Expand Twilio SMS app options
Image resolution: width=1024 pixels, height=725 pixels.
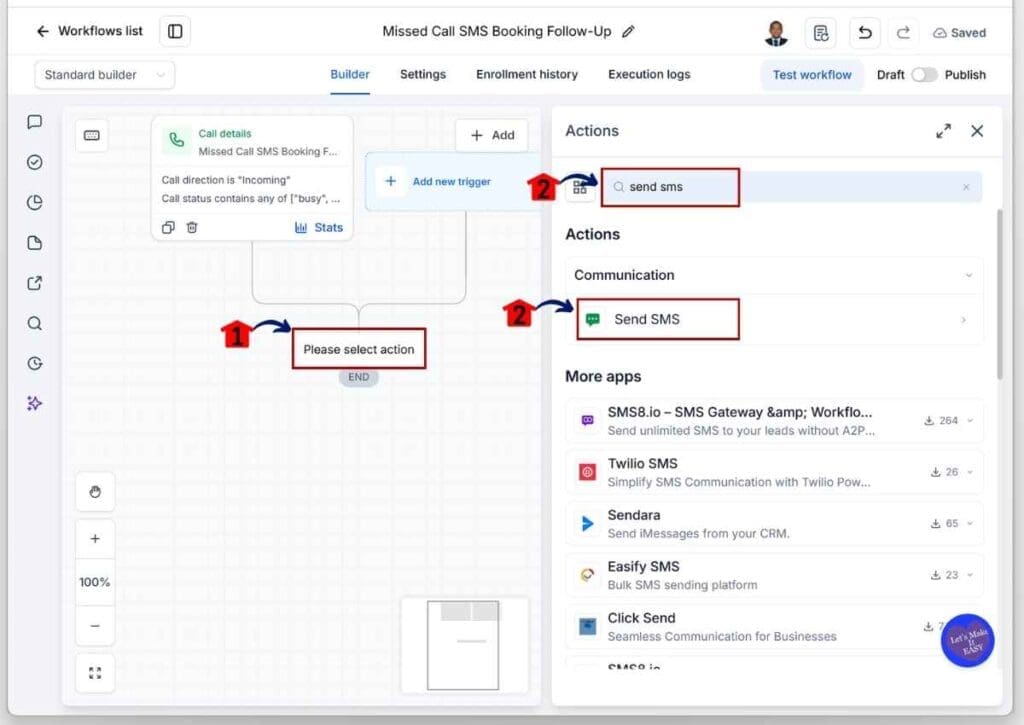[970, 472]
